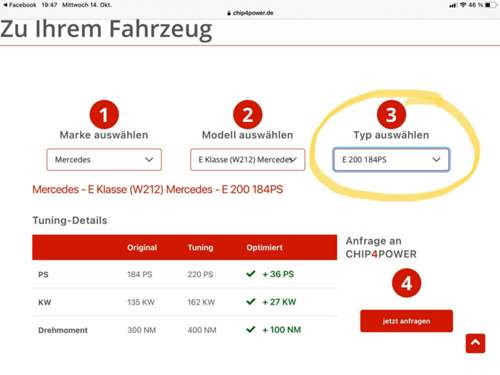Screen dimensions: 500x375
Task: Click the green checkmark next to +100 NM
Action: point(251,330)
